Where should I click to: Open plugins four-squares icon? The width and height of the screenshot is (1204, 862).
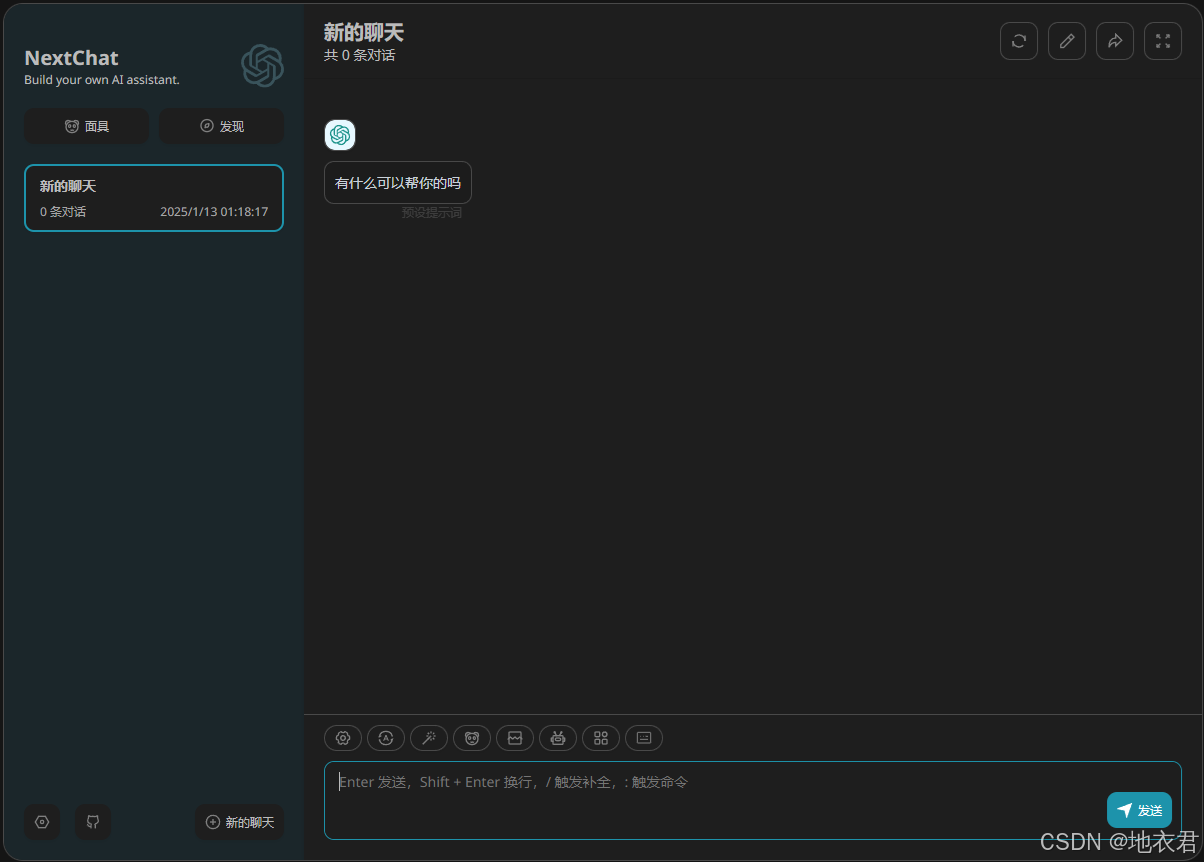tap(601, 738)
